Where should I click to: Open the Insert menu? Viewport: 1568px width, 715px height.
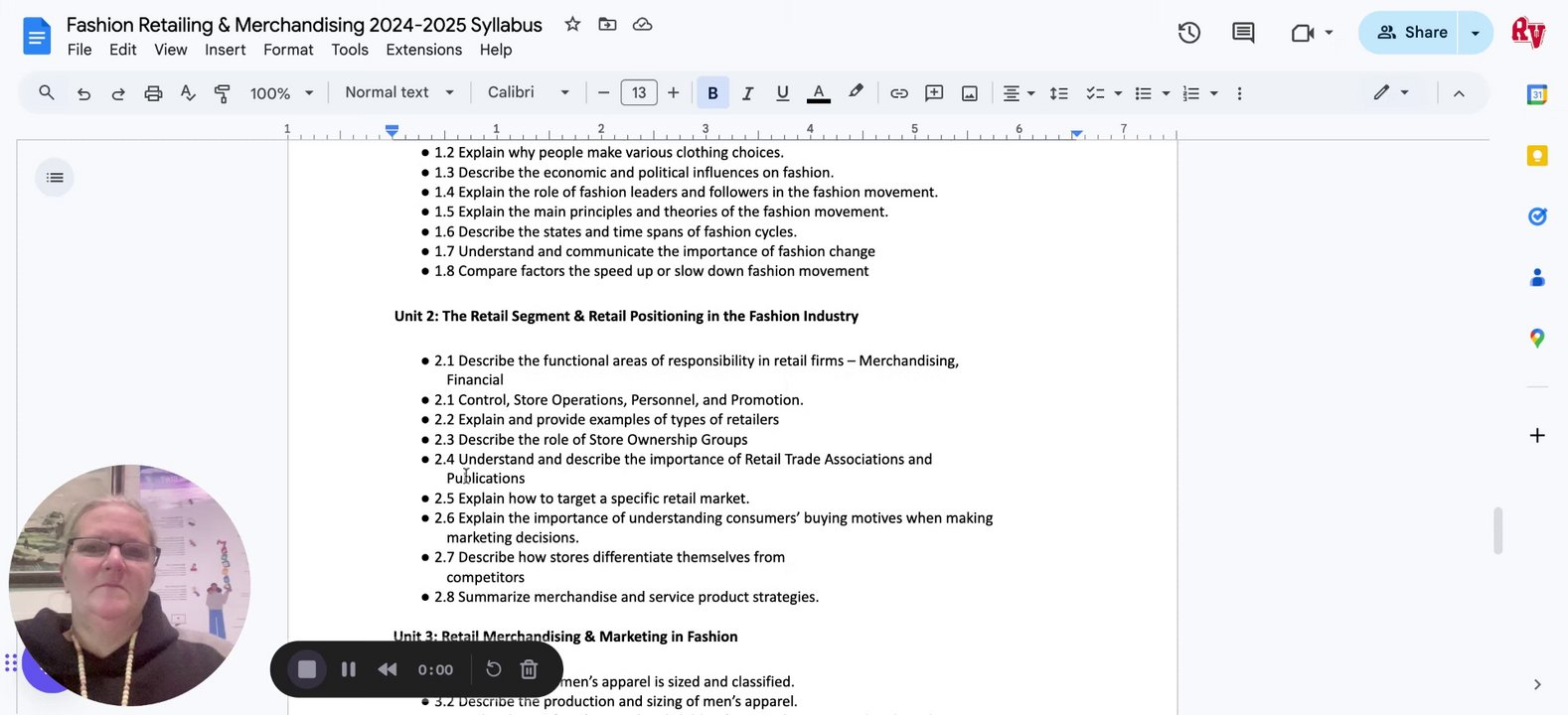point(226,50)
